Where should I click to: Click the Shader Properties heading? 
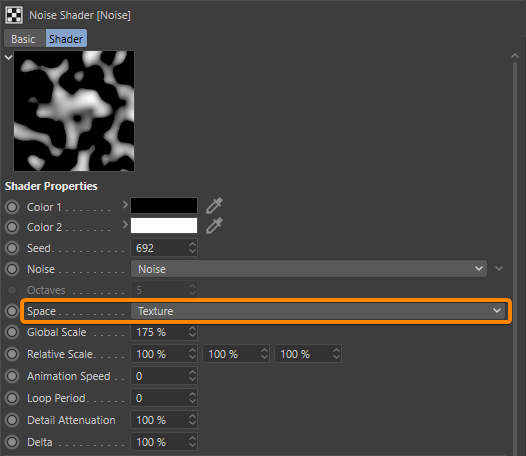(51, 186)
